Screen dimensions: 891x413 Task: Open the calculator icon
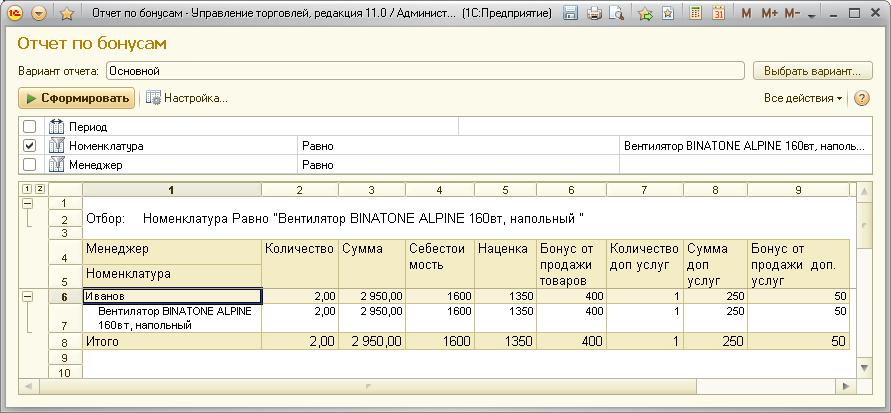pyautogui.click(x=694, y=14)
